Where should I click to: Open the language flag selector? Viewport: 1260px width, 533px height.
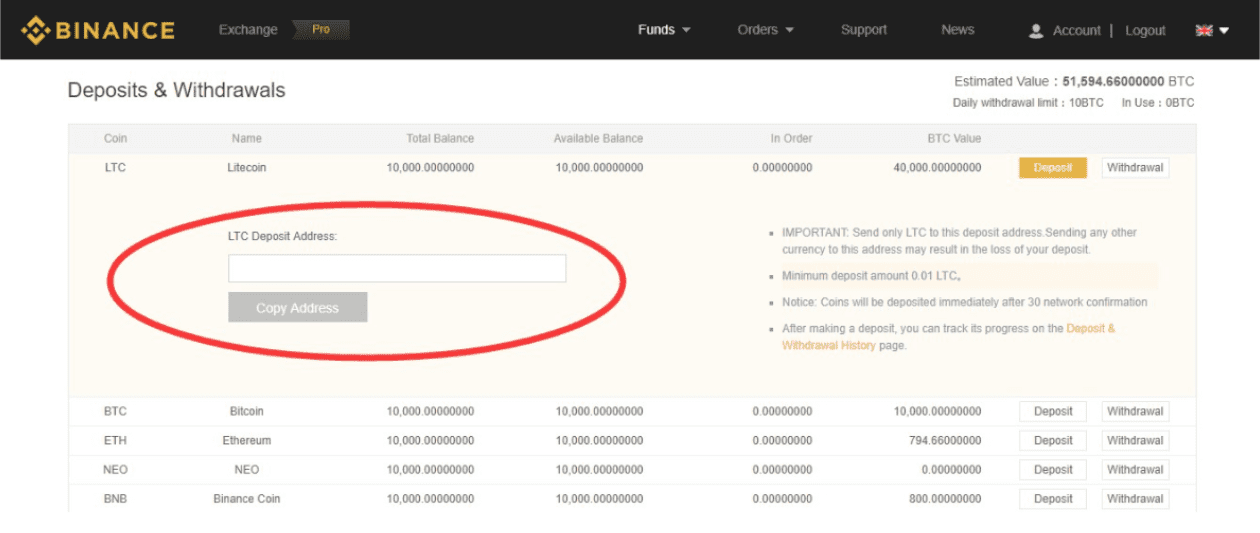(x=1211, y=30)
